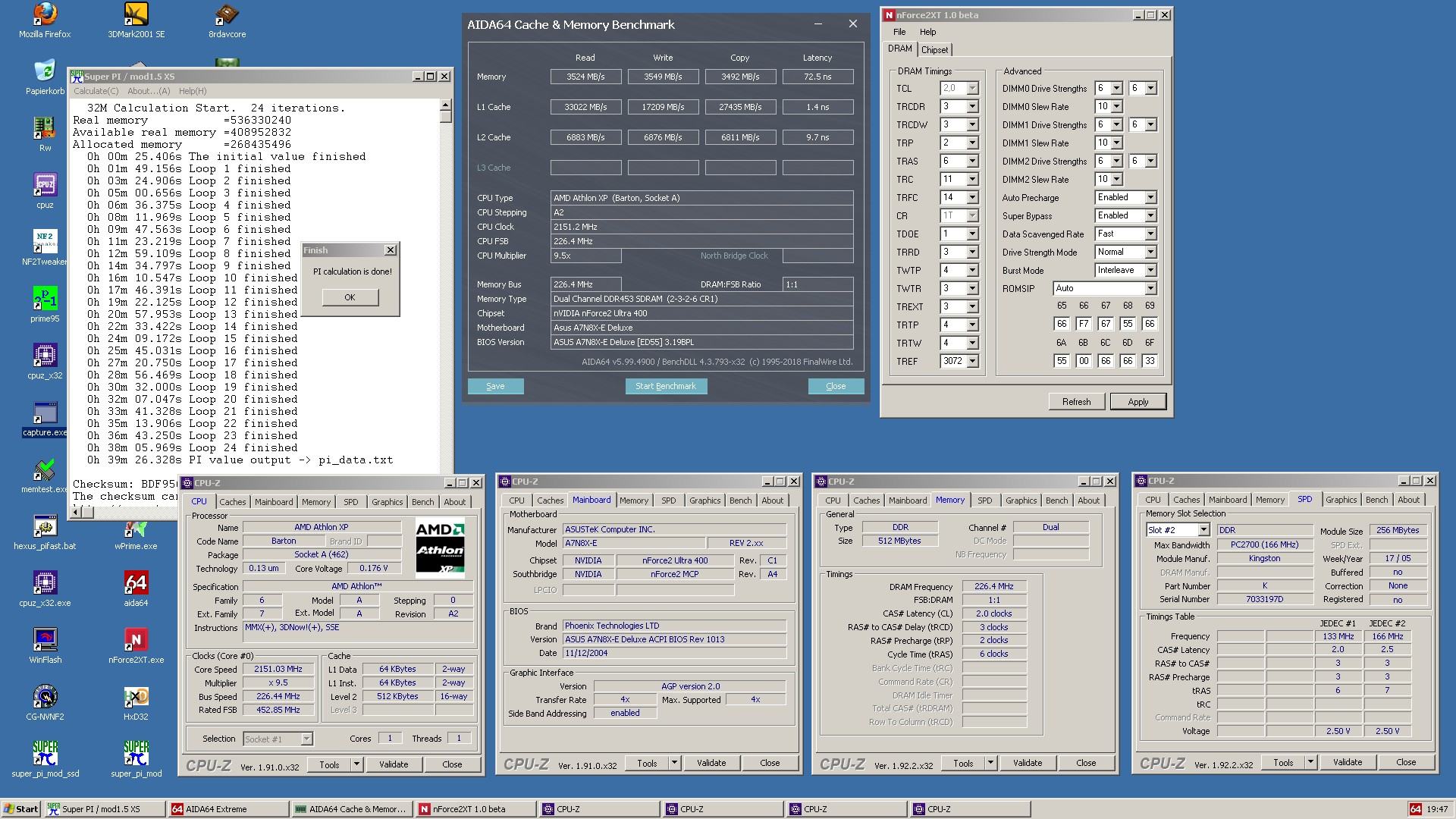The height and width of the screenshot is (819, 1456).
Task: Click the ROMSIP 65 register field
Action: (x=1062, y=324)
